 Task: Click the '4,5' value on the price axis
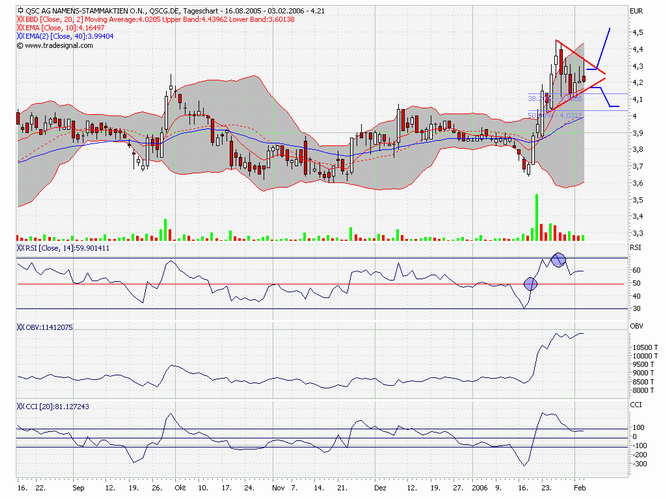pos(638,32)
